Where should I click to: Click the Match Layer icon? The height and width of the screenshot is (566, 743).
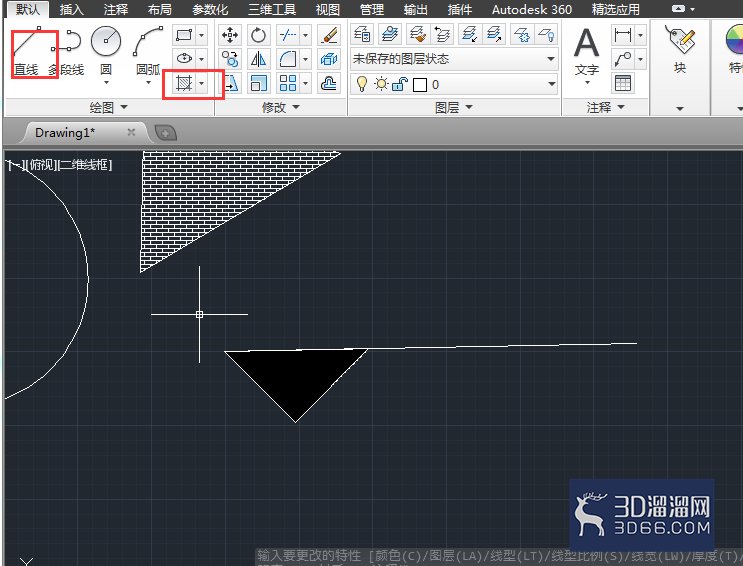(x=417, y=34)
